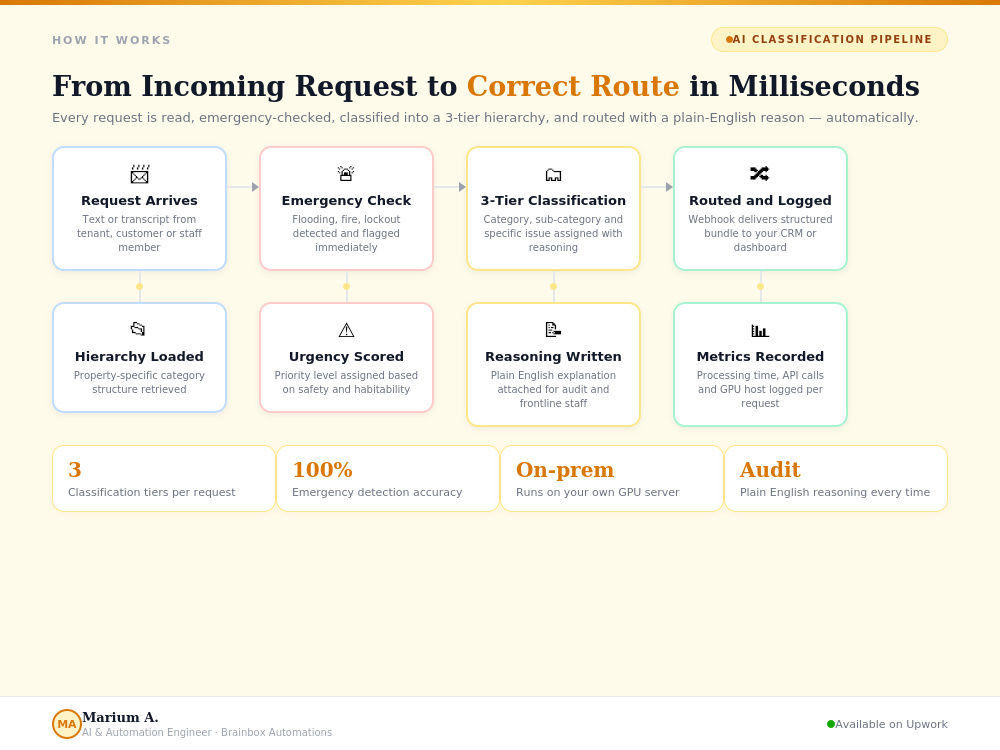1000x750 pixels.
Task: Click the Emergency Check heading
Action: (346, 200)
